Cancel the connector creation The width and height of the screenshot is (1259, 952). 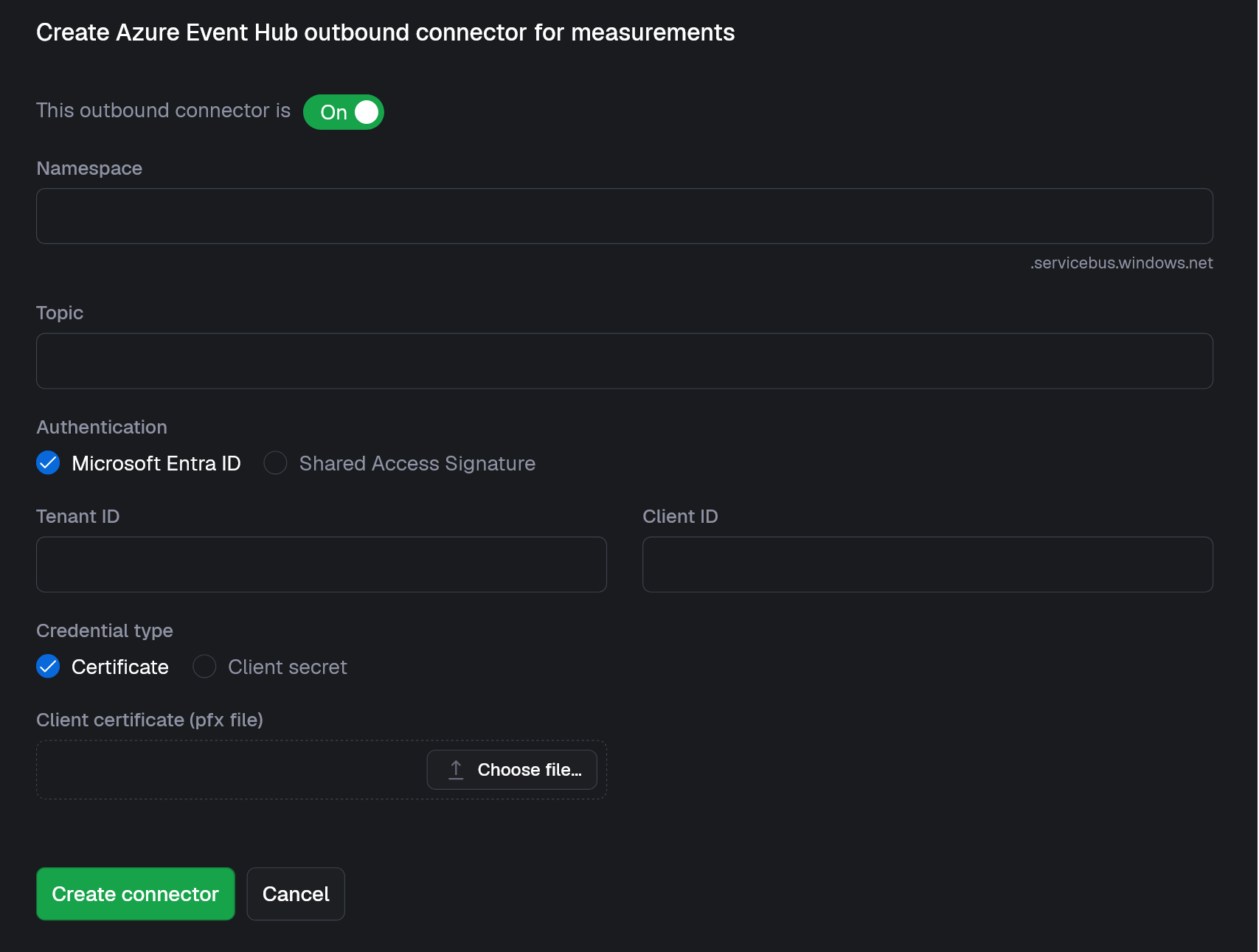(296, 894)
